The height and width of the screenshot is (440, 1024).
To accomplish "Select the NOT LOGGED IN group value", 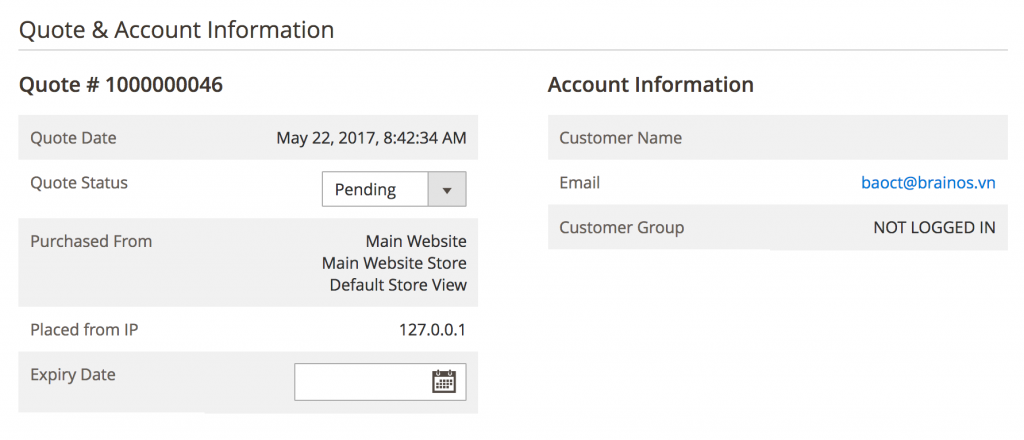I will point(934,227).
